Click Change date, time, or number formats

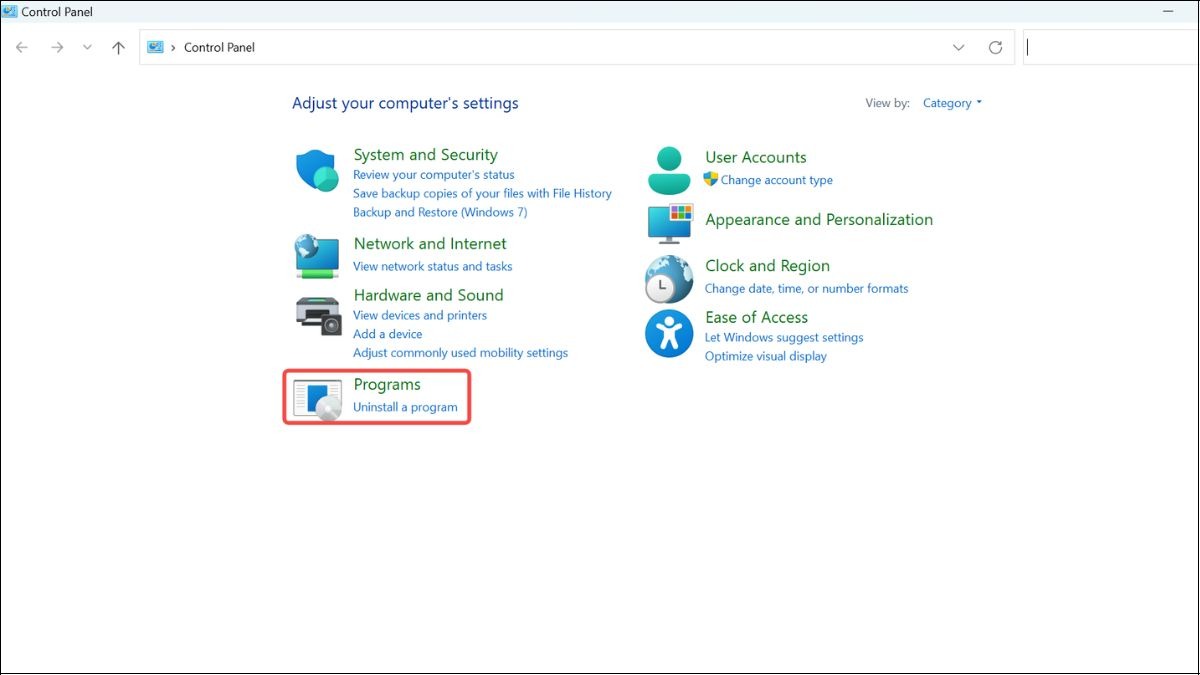(x=807, y=288)
